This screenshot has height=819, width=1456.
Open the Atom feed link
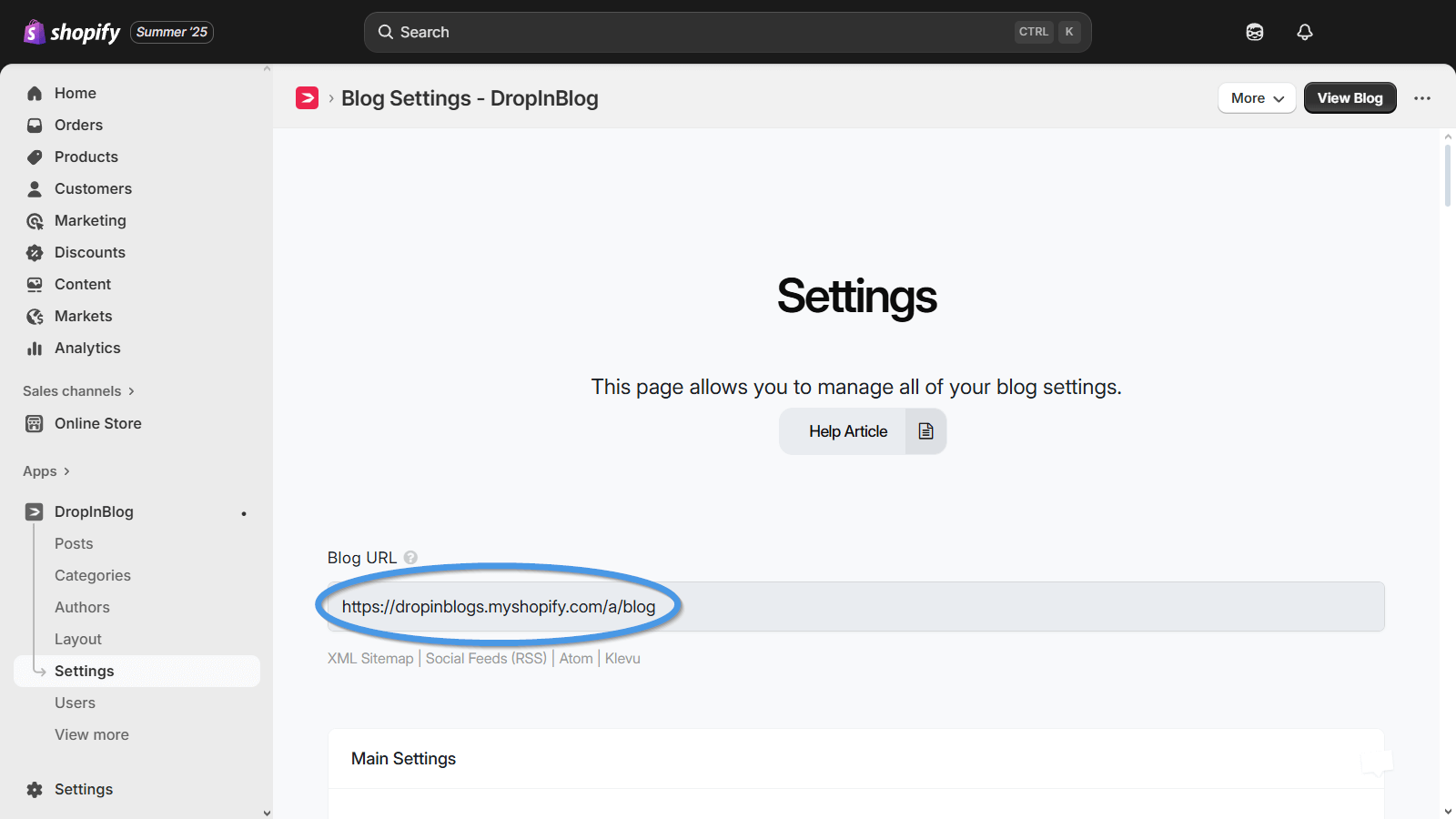[576, 658]
